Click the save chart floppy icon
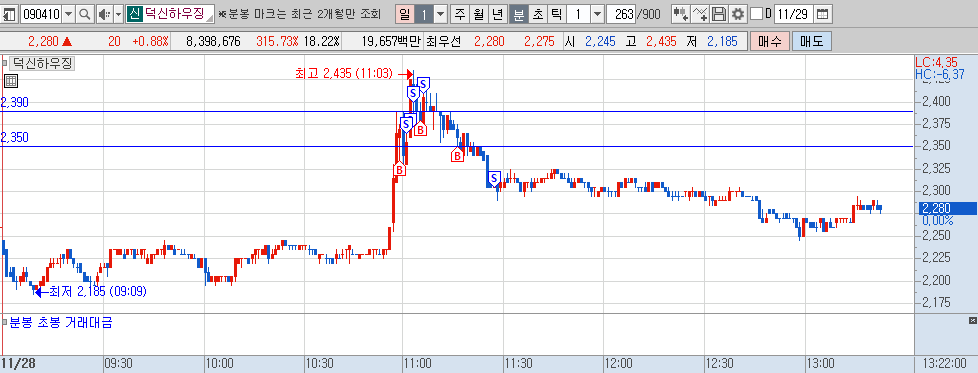 719,14
